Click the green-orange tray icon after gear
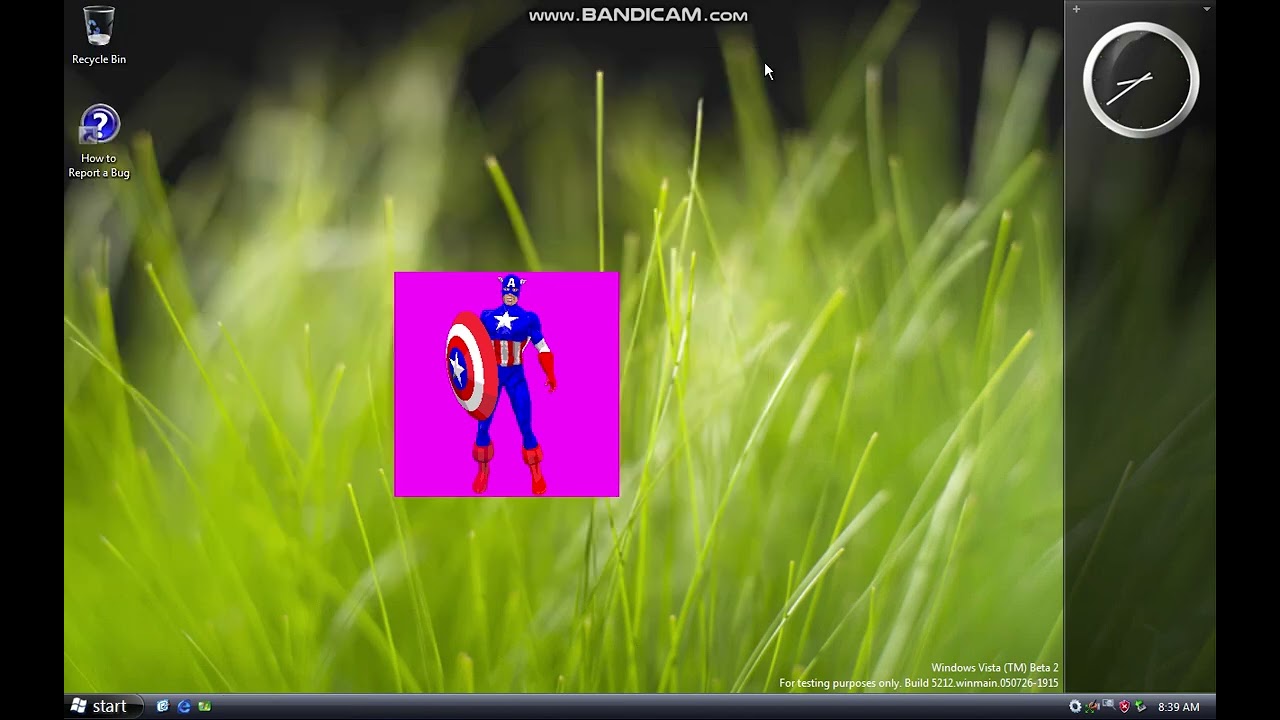1280x720 pixels. coord(1092,706)
